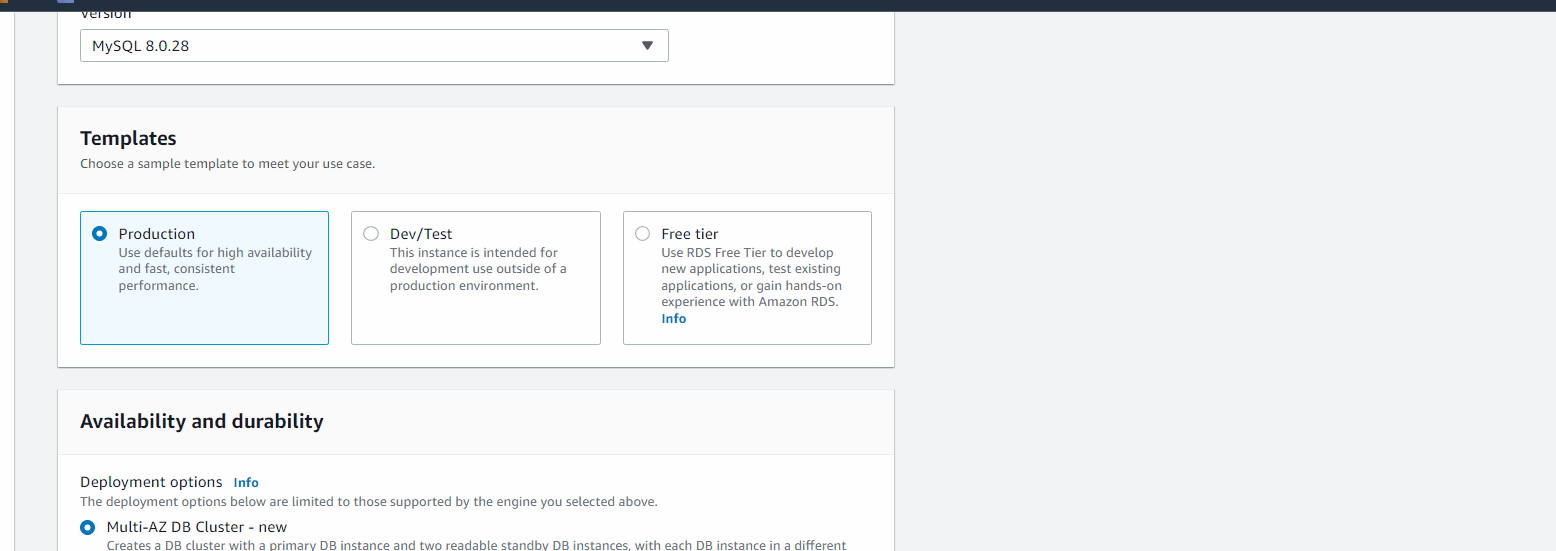Click 'Choose a sample template' description text
The image size is (1556, 551).
click(x=228, y=163)
